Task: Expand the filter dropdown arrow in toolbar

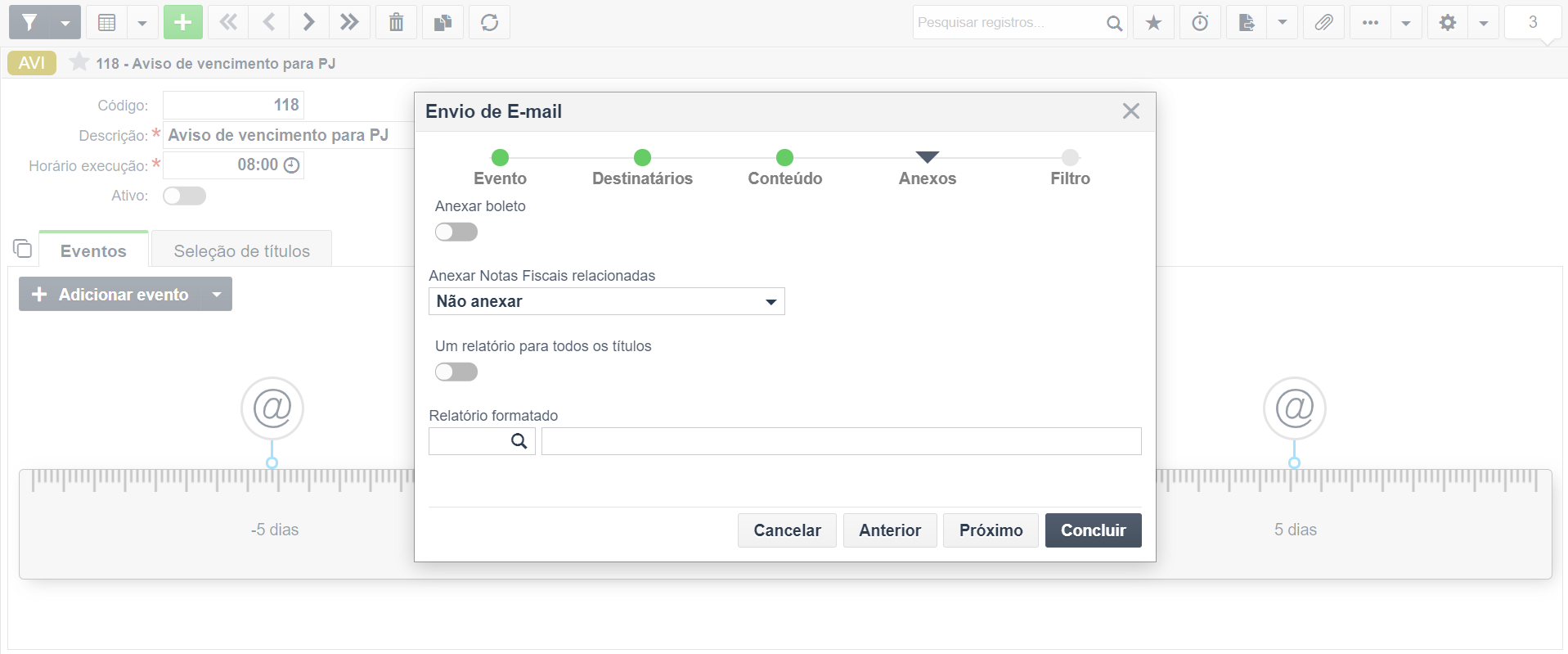Action: click(x=65, y=22)
